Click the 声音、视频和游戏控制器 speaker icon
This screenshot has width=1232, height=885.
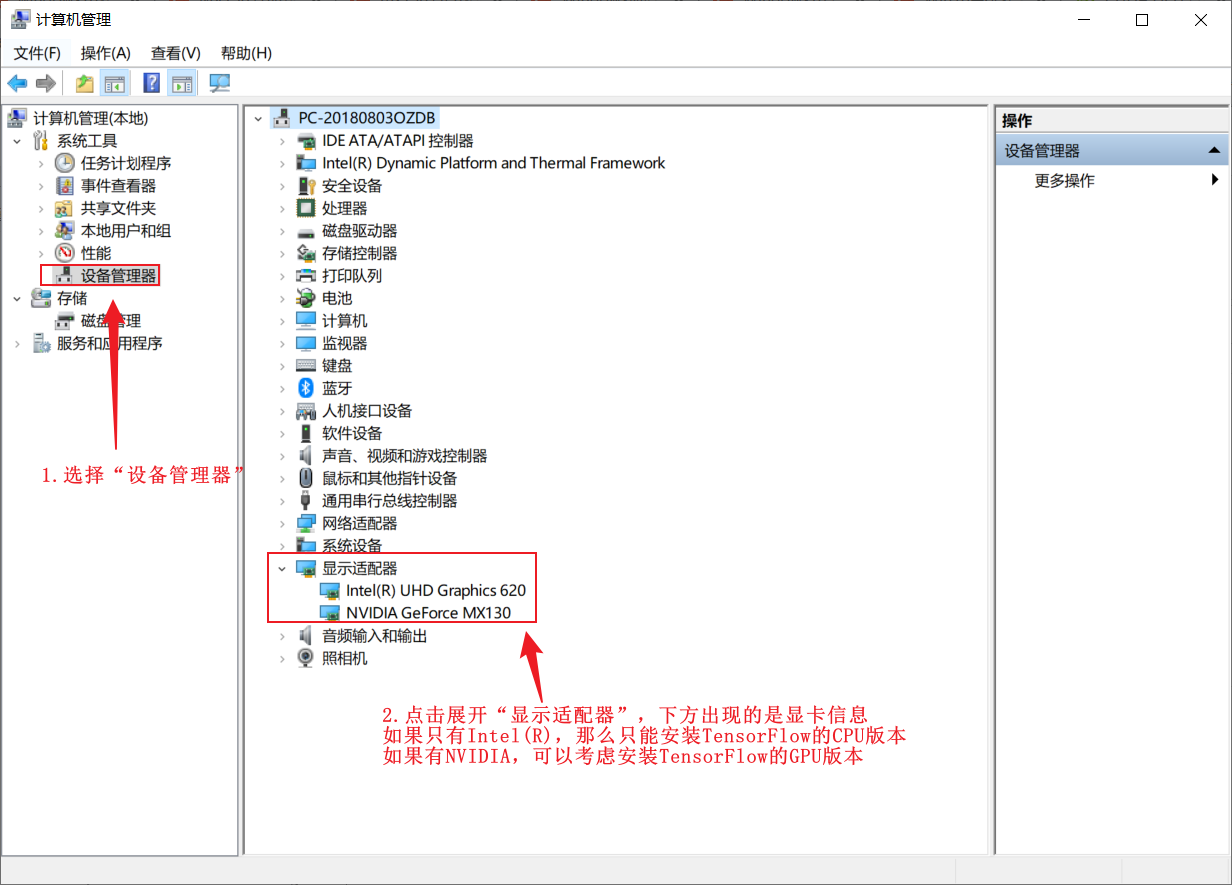[306, 456]
